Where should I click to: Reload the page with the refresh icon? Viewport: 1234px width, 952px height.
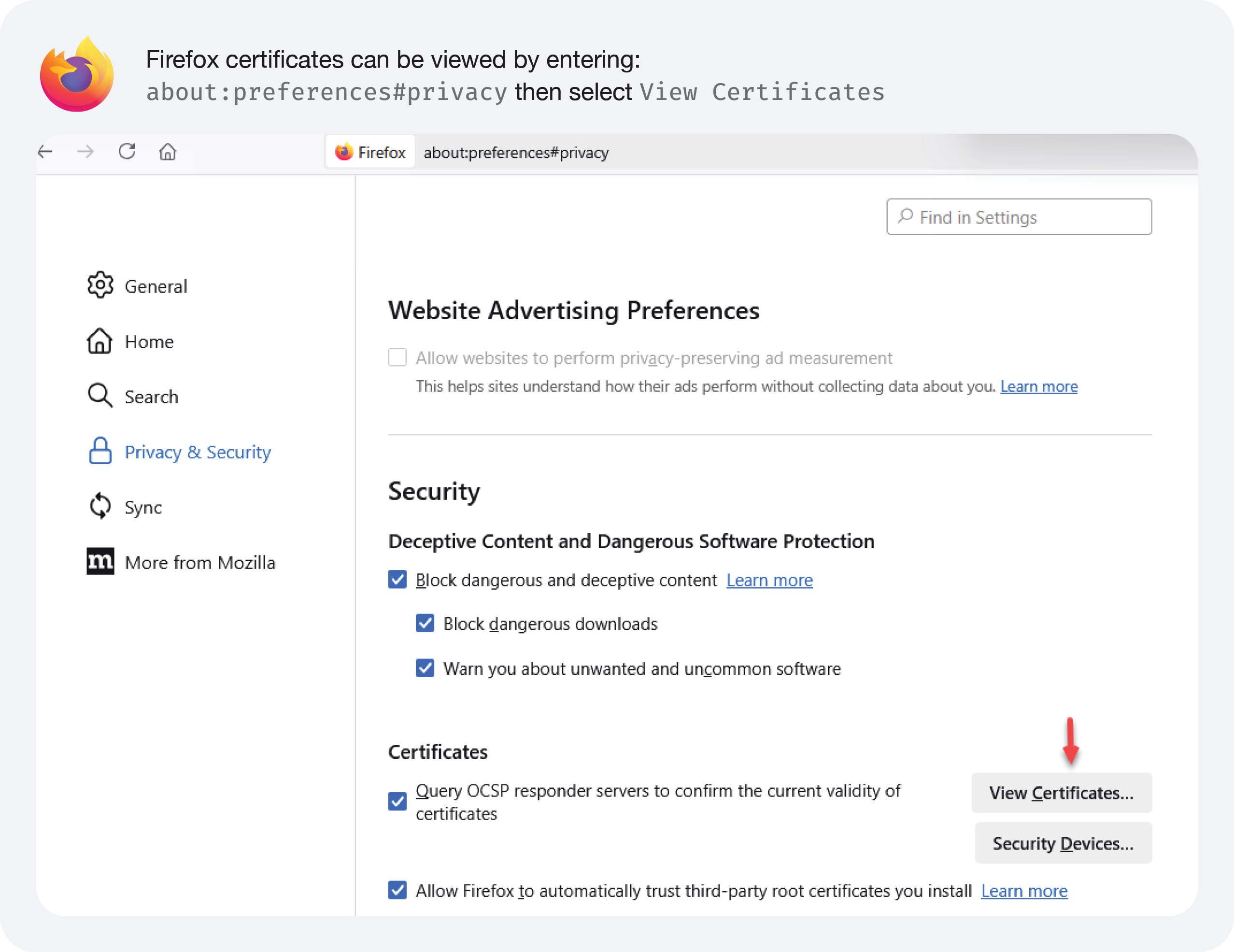pyautogui.click(x=127, y=151)
